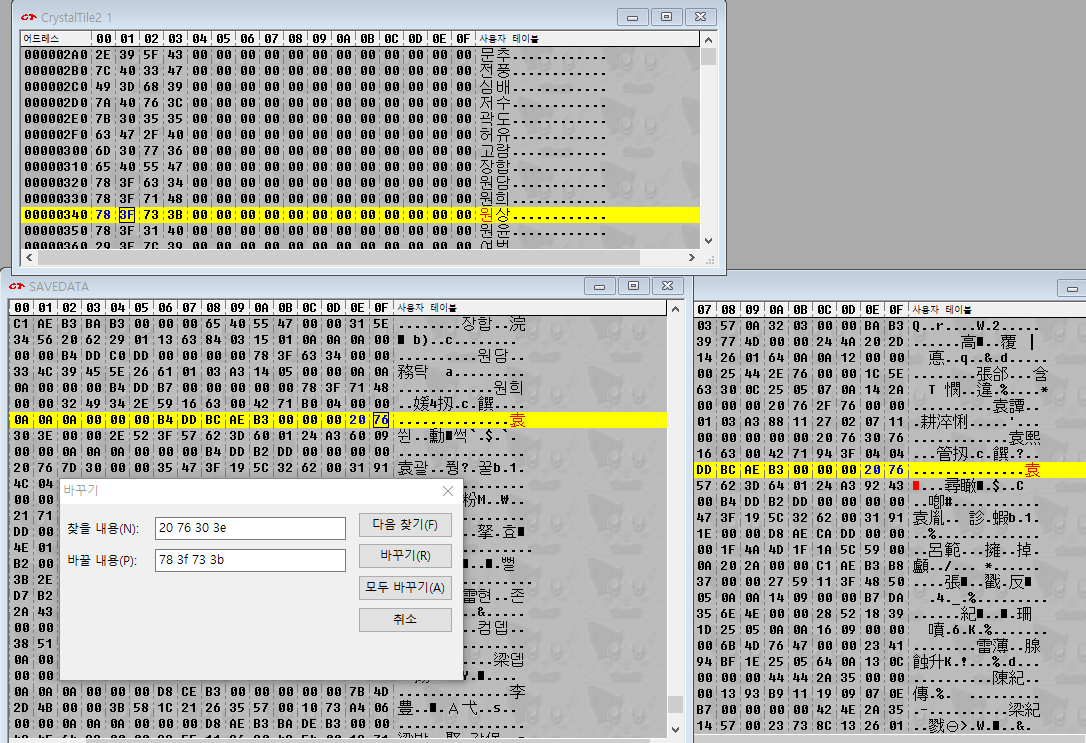Screen dimensions: 1086x743
Task: Click 다음 찾기(F) find next button
Action: 405,525
